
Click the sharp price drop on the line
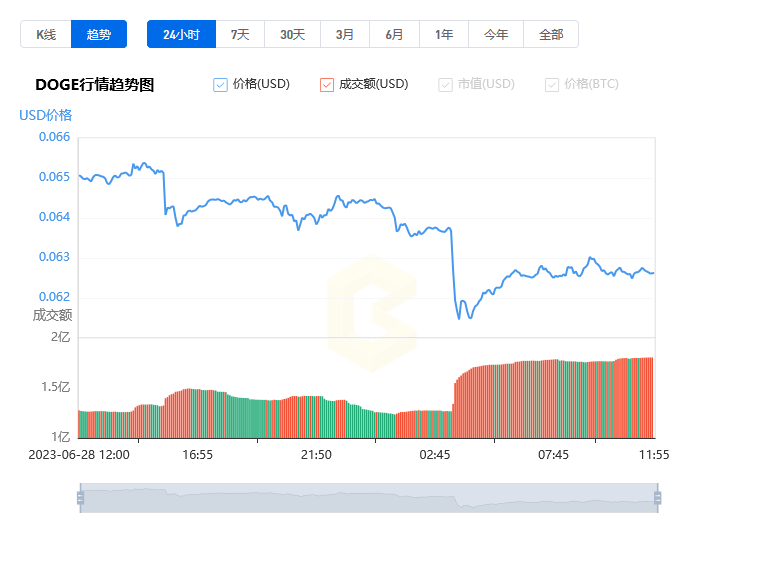(454, 270)
